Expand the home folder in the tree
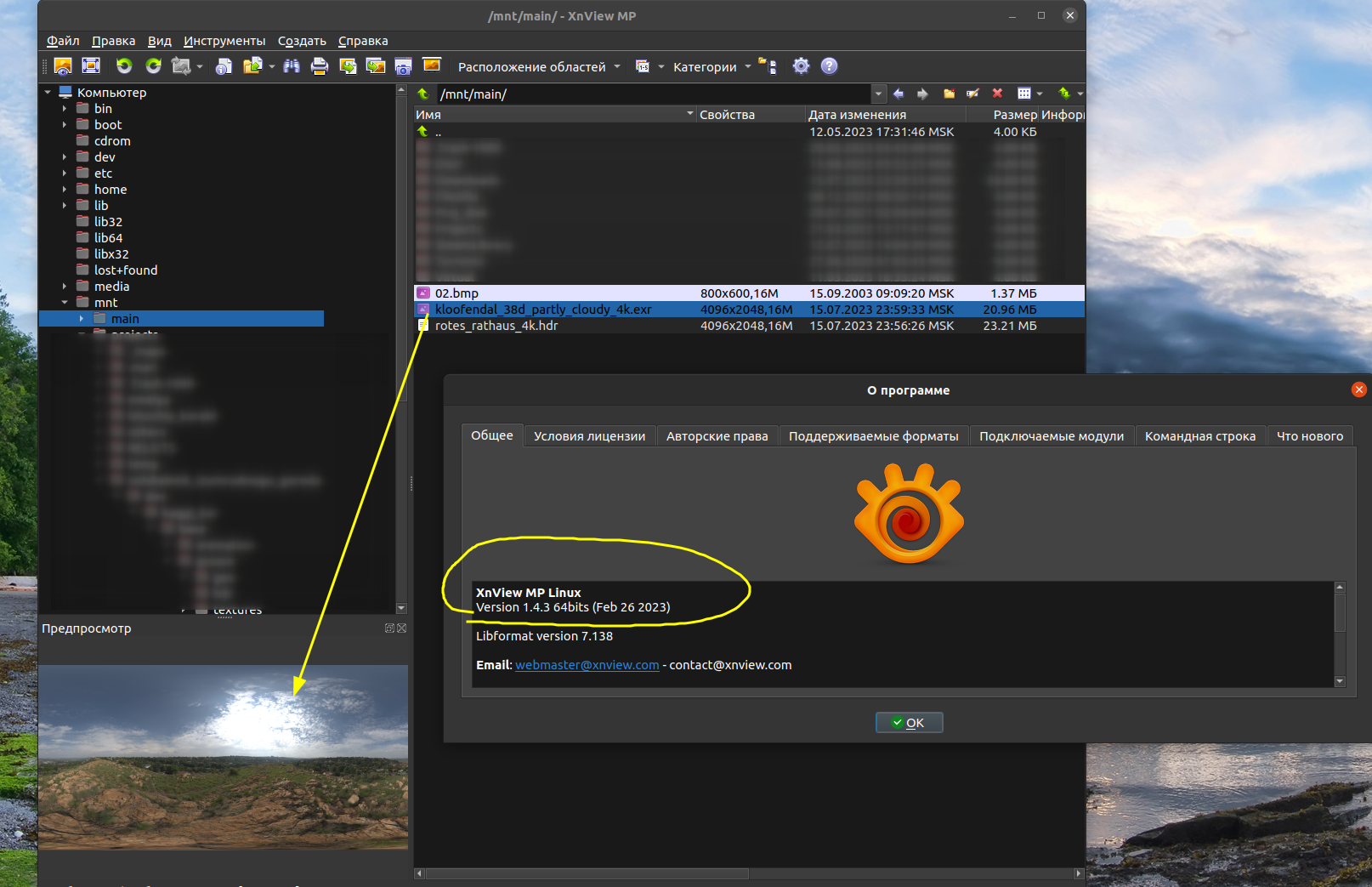Screen dimensions: 1372x887 point(65,190)
